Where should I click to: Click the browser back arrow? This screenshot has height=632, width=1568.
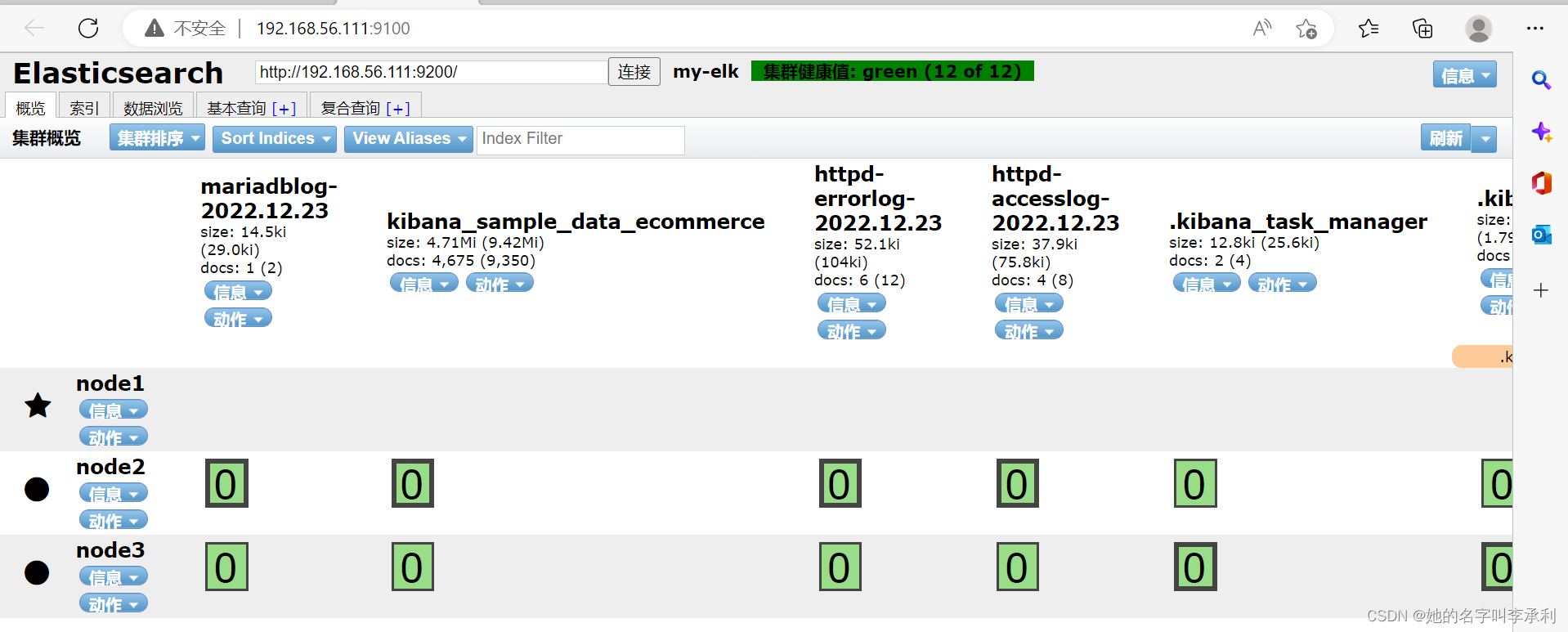point(34,29)
